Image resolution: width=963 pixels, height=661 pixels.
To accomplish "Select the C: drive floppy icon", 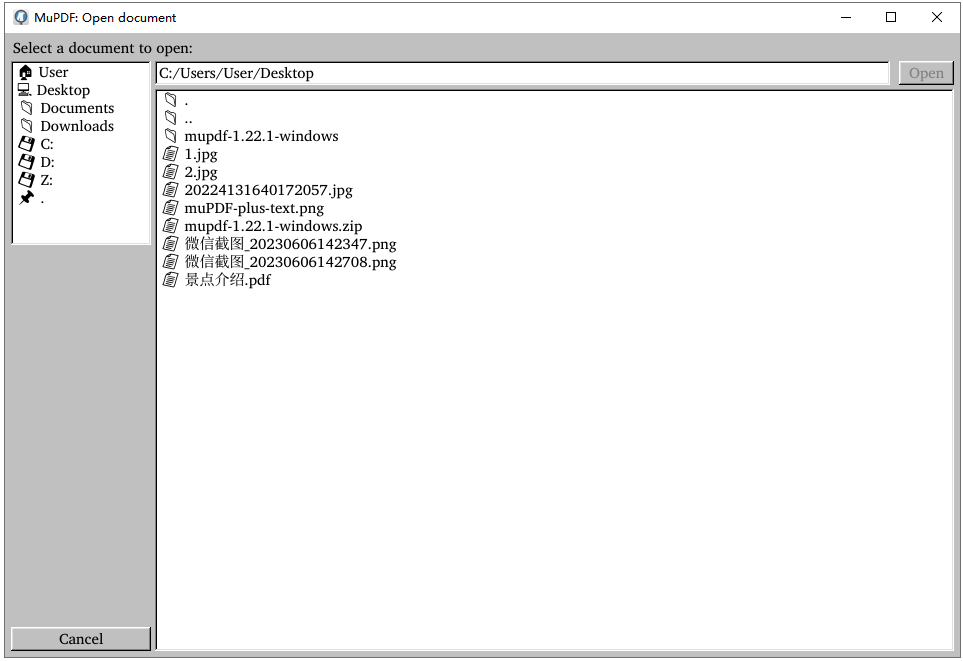I will click(27, 144).
